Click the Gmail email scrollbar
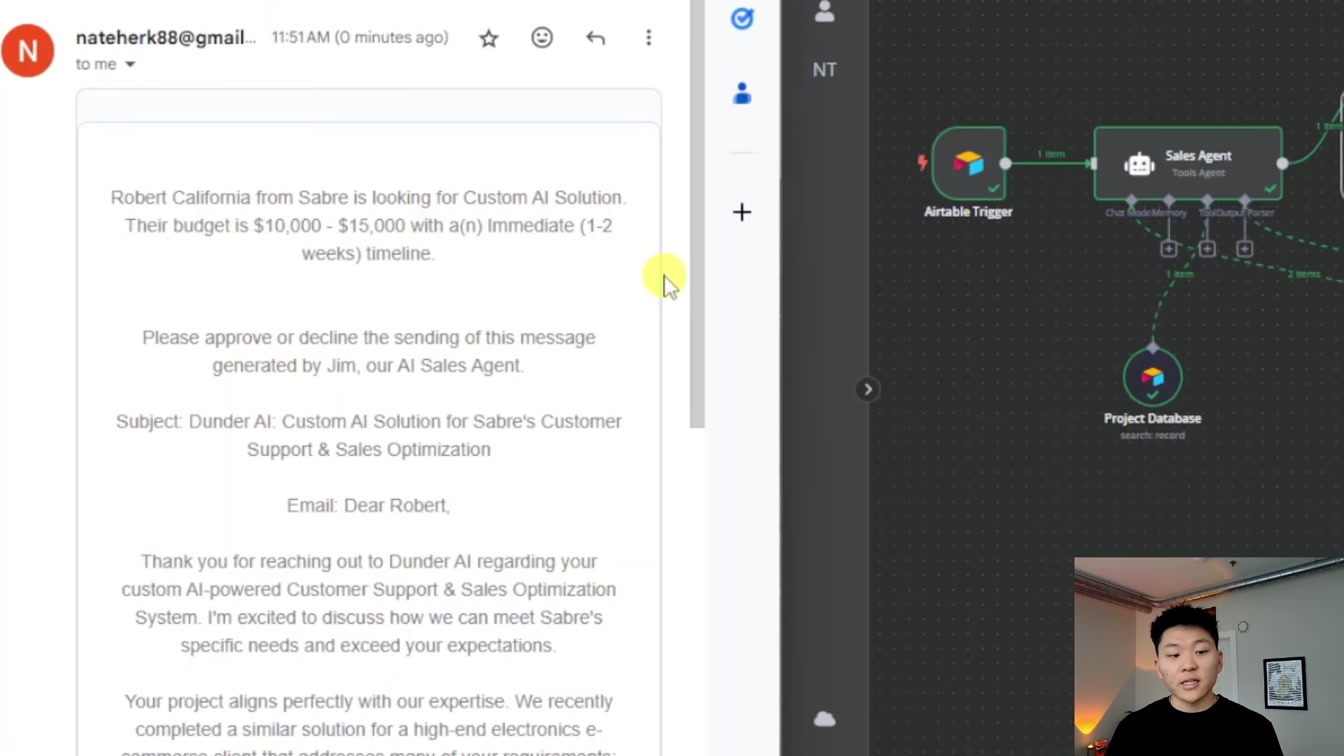 tap(697, 214)
